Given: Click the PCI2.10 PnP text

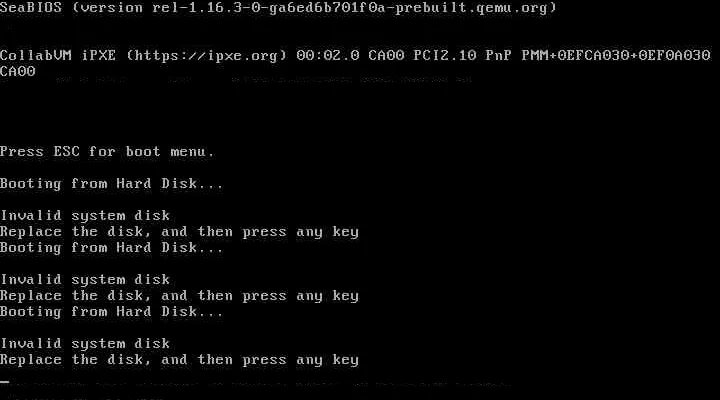Looking at the screenshot, I should point(462,56).
